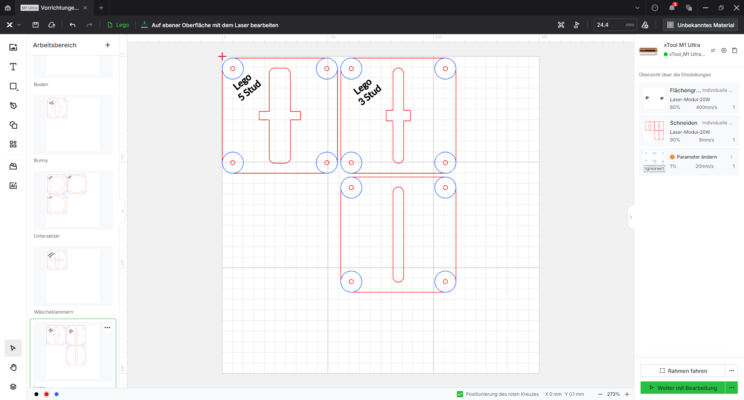Open the Lego canvas three-dot menu
744x400 pixels.
(x=107, y=327)
